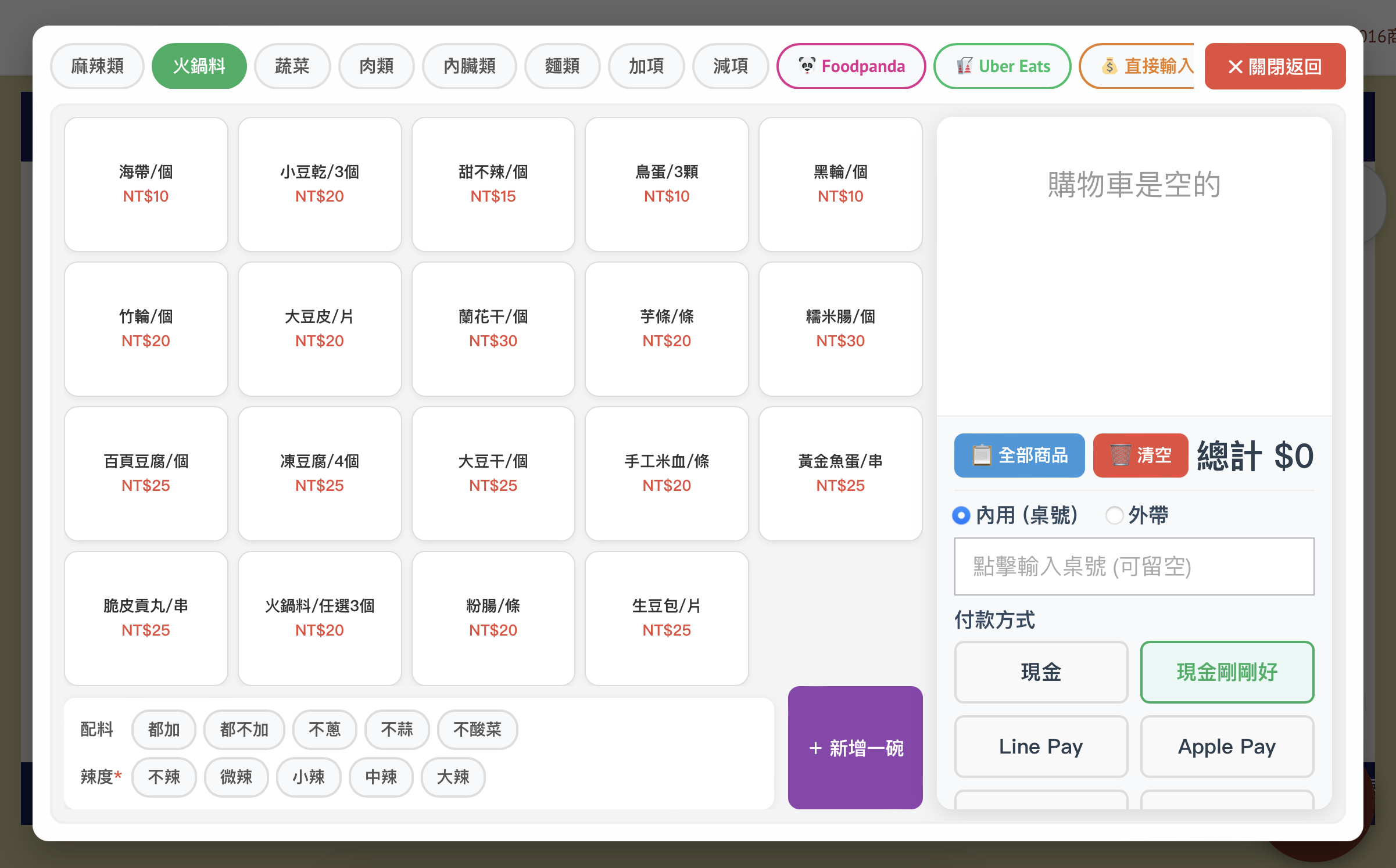1396x868 pixels.
Task: Choose 中辣 spiciness level
Action: tap(381, 777)
